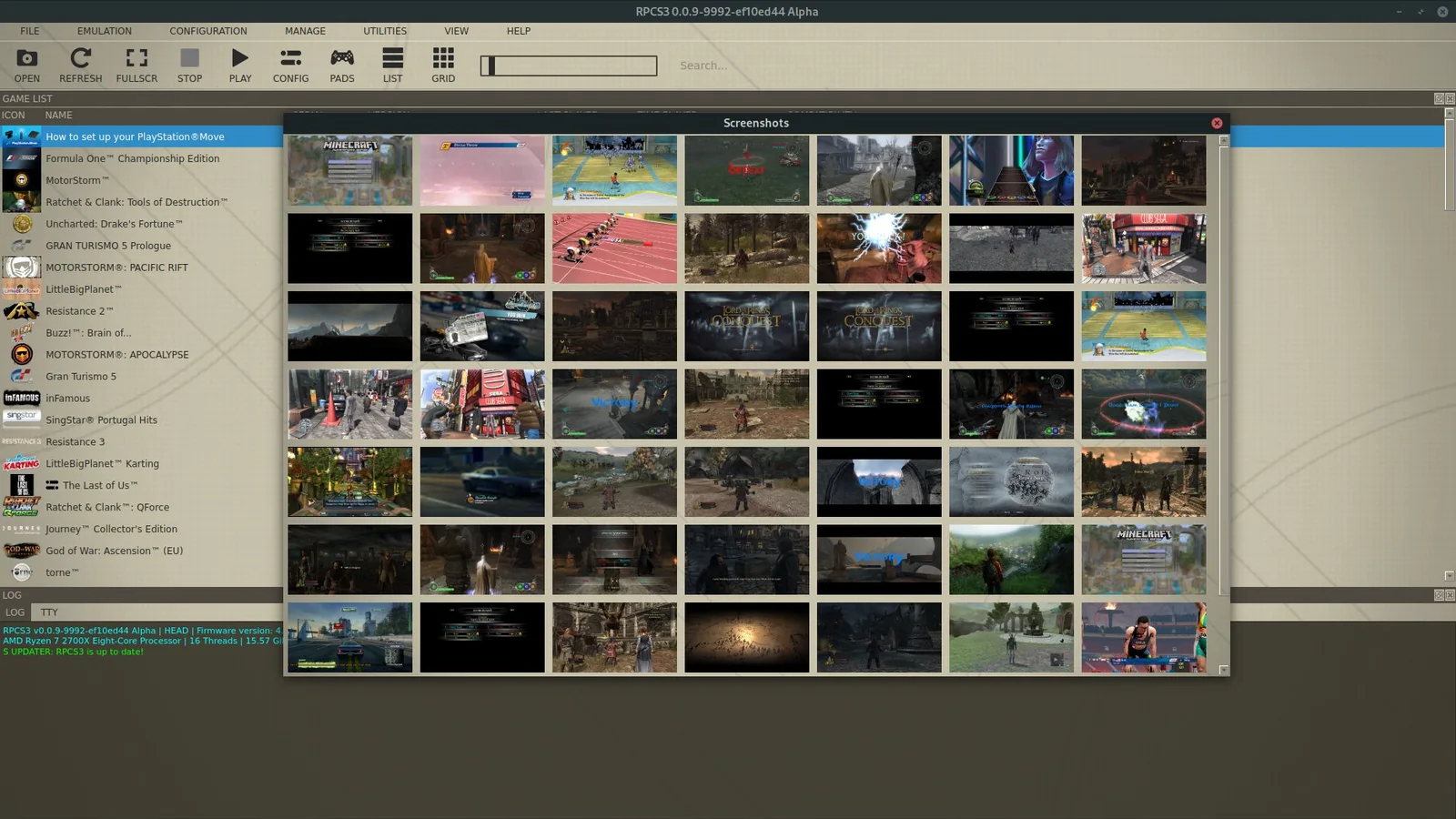
Task: Click the LittleBigPlanet Karting icon
Action: pos(22,463)
